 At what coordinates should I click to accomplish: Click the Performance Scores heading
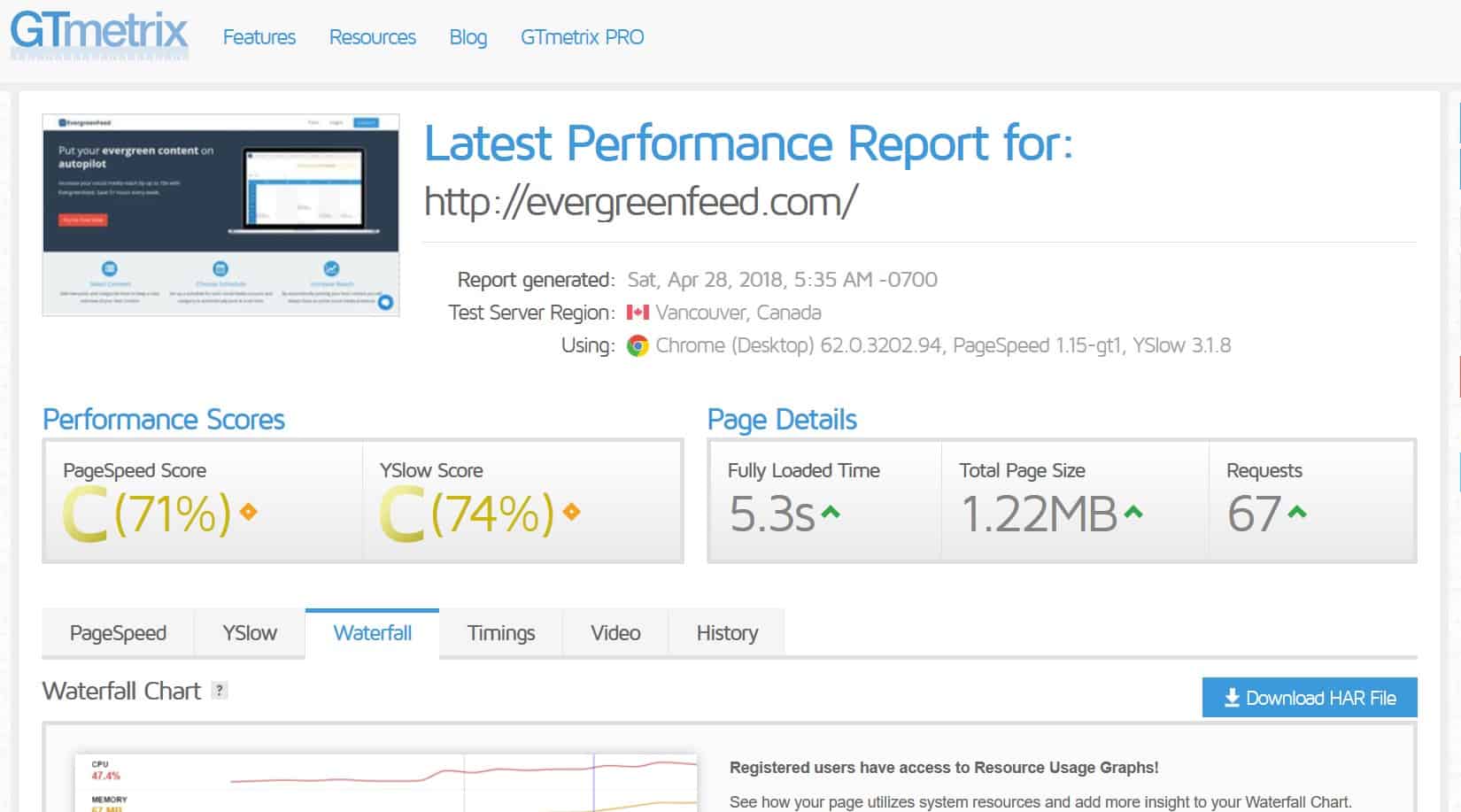[x=164, y=419]
